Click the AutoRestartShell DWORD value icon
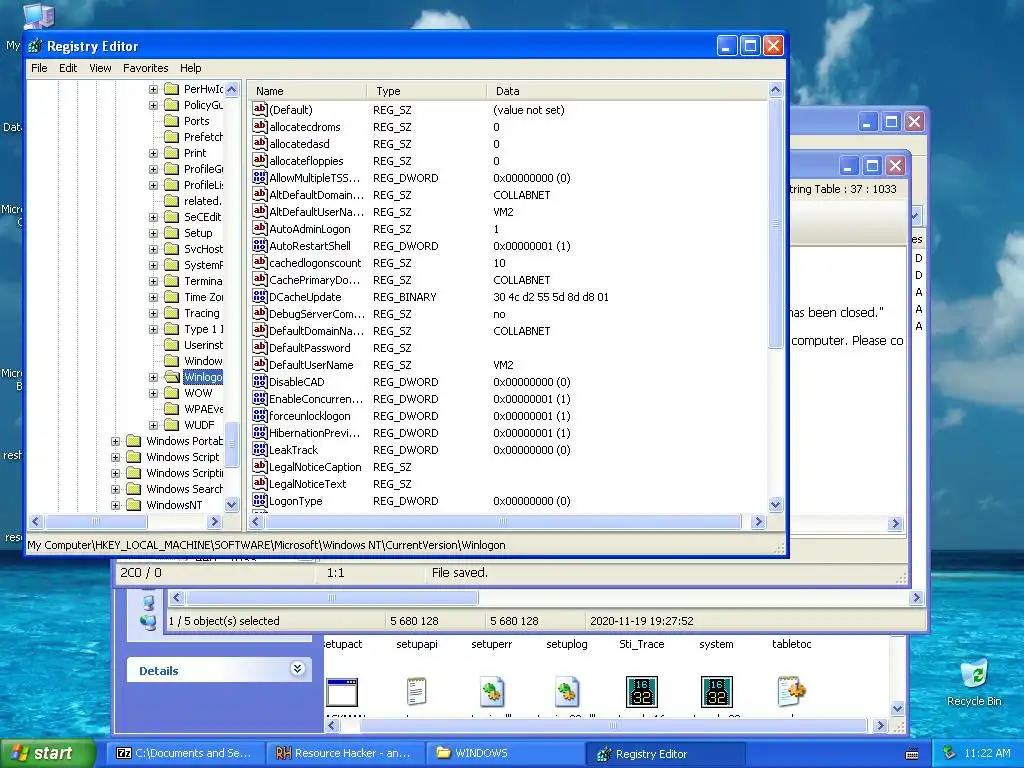The image size is (1024, 768). click(x=260, y=246)
